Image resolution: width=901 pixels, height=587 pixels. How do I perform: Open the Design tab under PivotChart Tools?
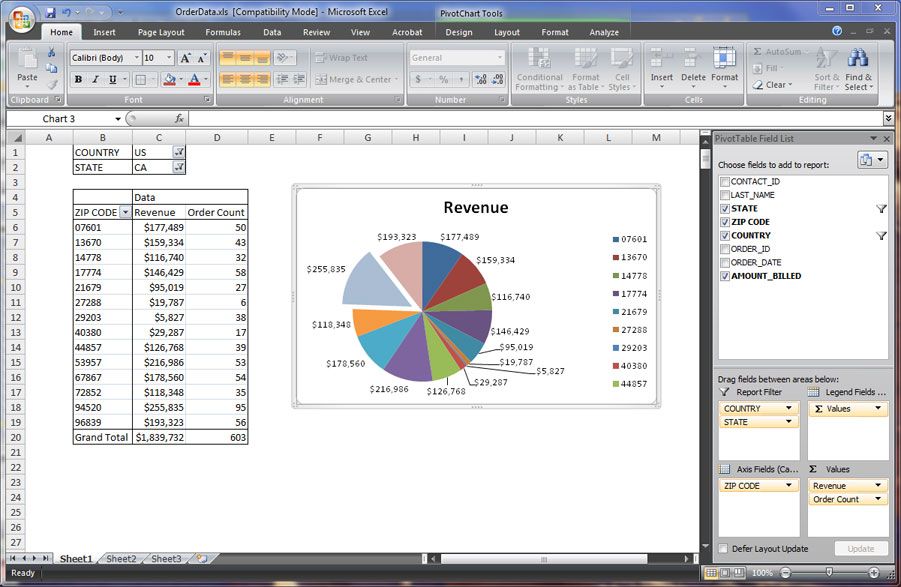[x=459, y=33]
